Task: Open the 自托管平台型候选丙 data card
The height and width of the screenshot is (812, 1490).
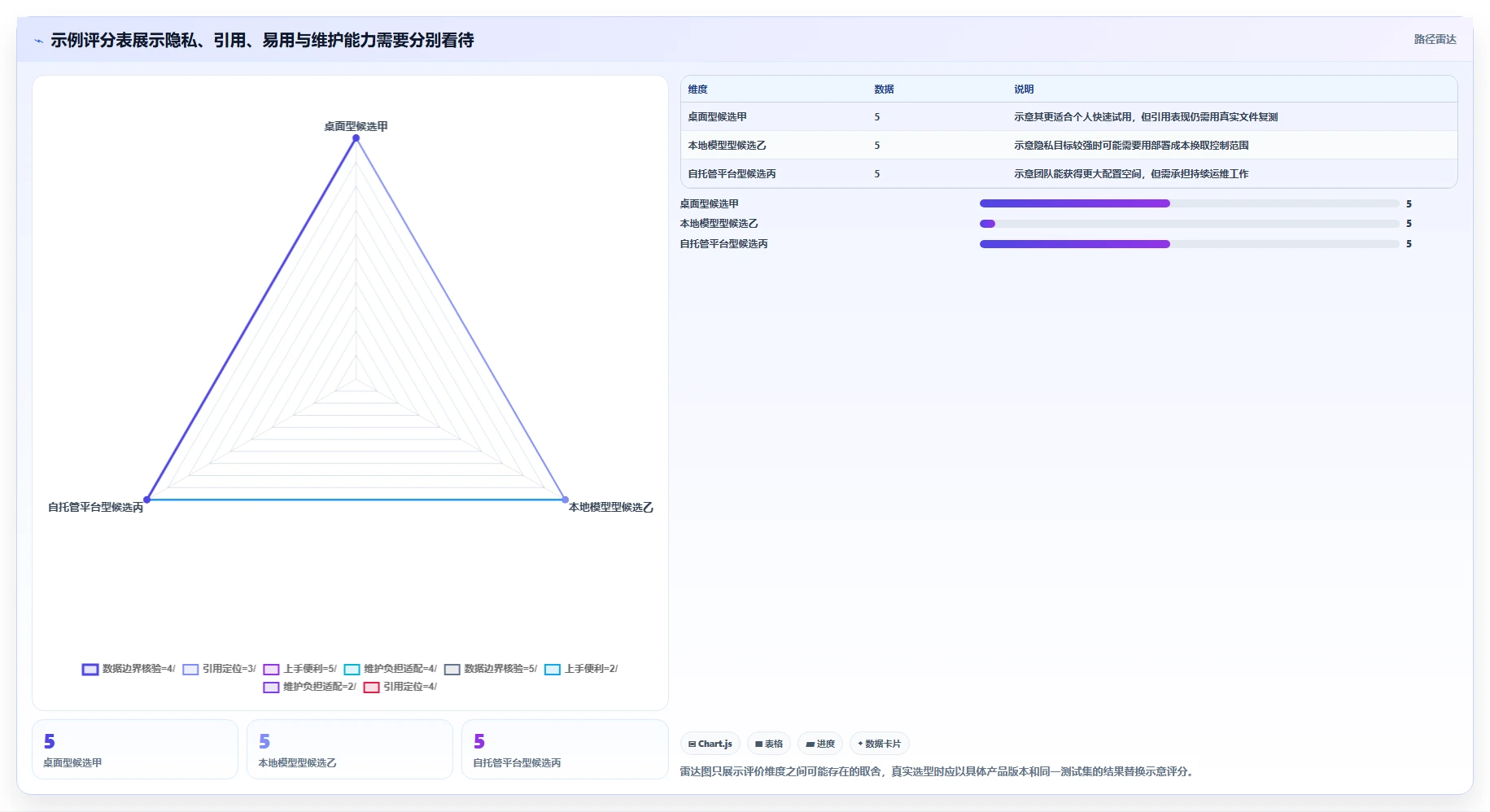Action: point(565,749)
